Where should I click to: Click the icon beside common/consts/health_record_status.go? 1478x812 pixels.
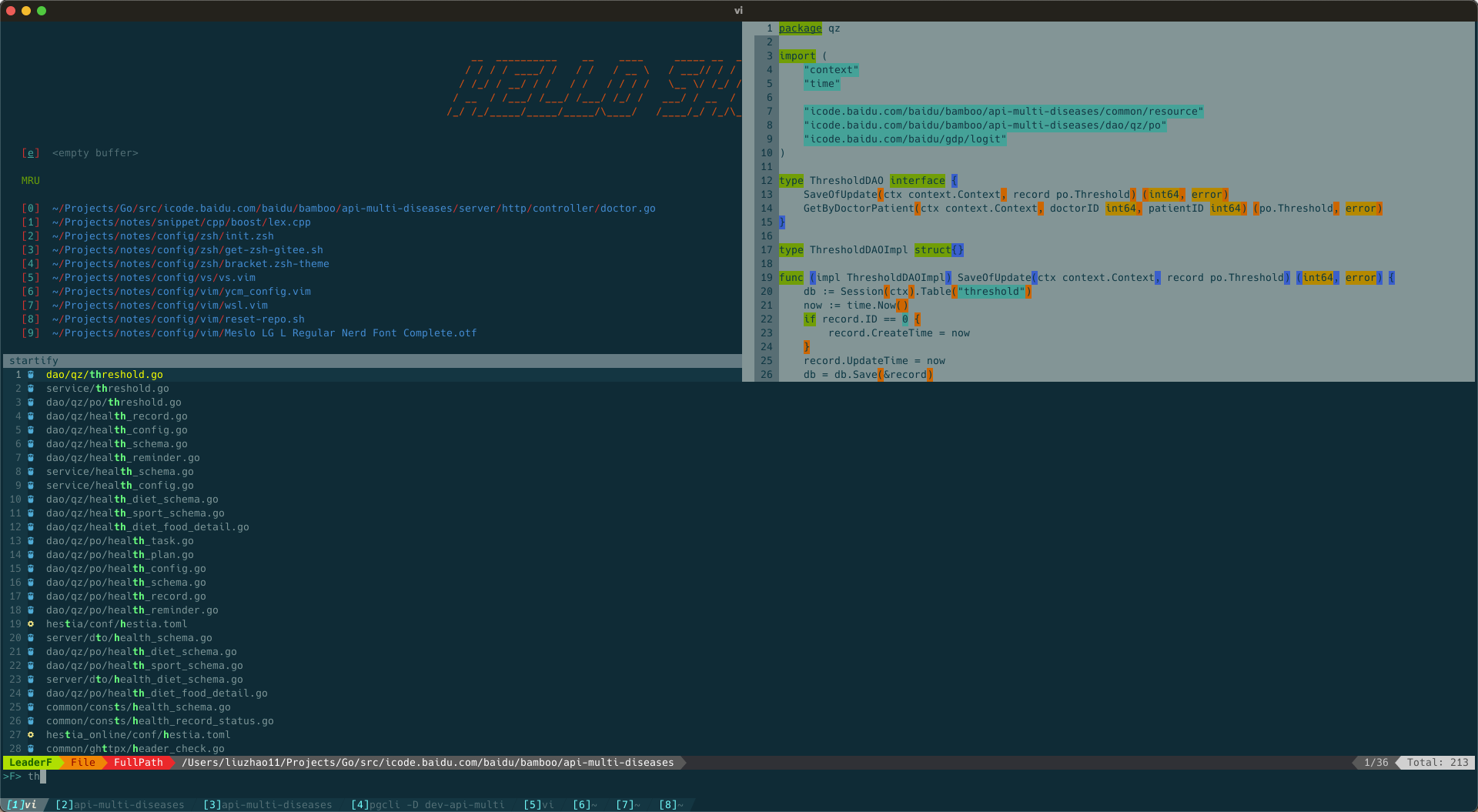31,721
